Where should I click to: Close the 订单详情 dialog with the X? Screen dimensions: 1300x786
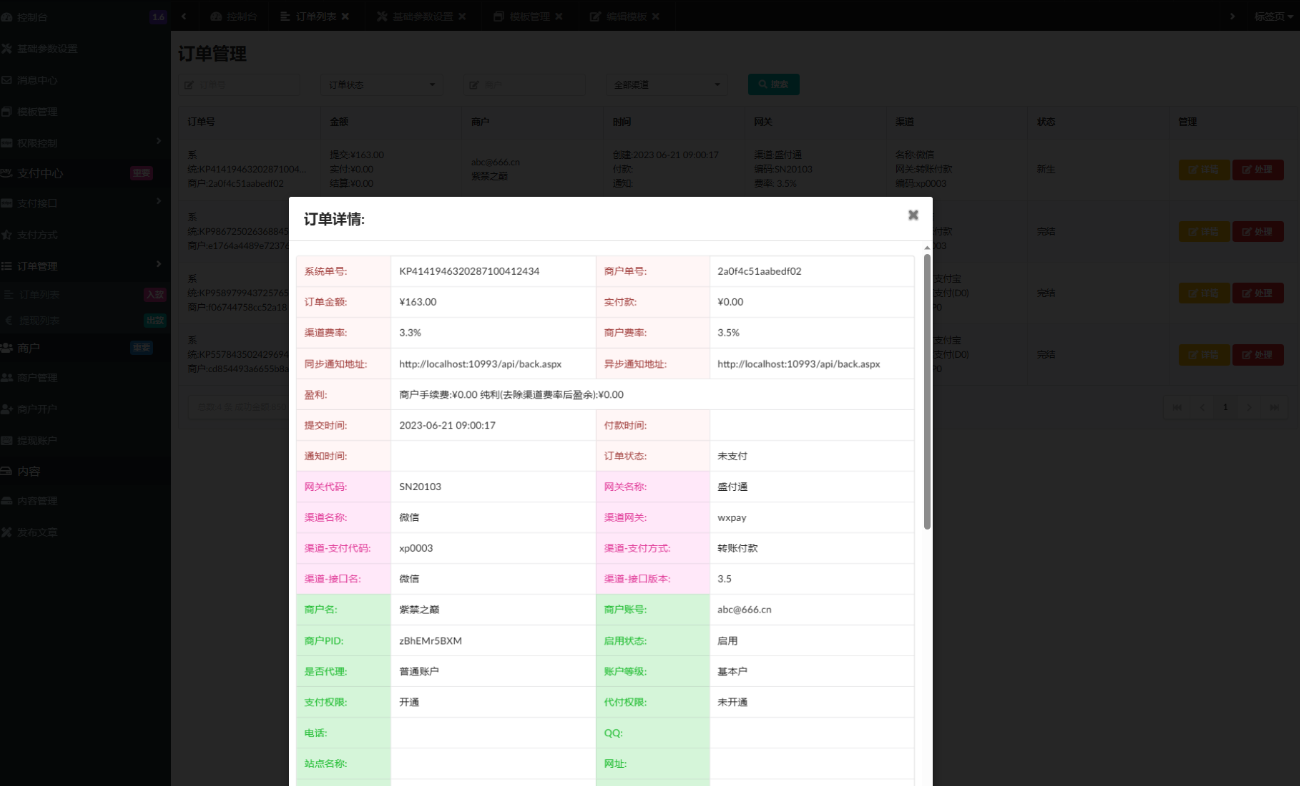(x=913, y=215)
